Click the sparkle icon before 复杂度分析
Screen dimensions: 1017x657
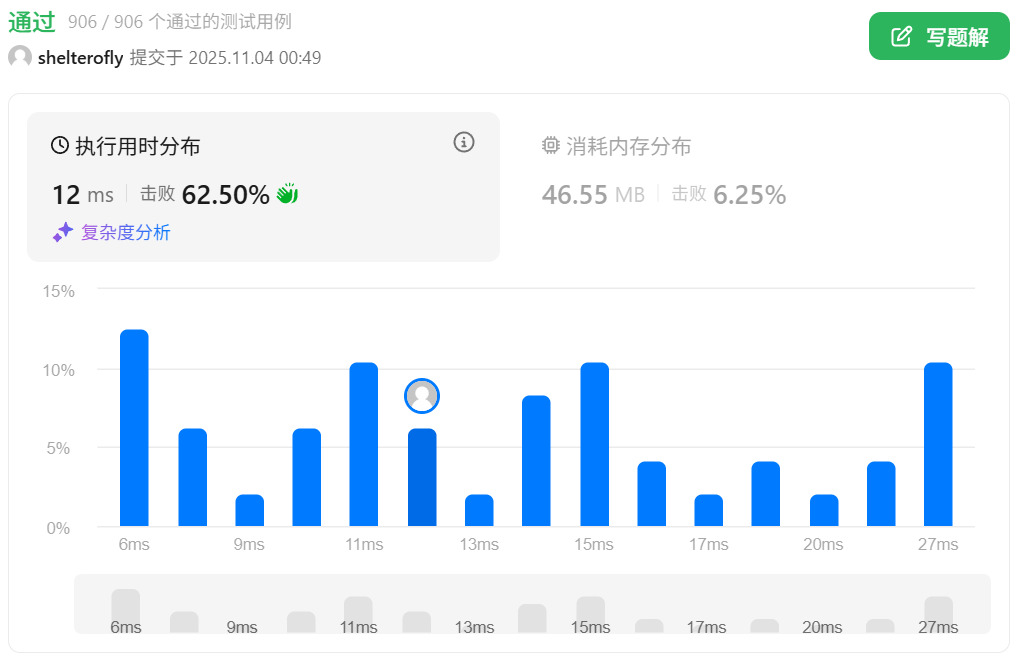pos(63,232)
